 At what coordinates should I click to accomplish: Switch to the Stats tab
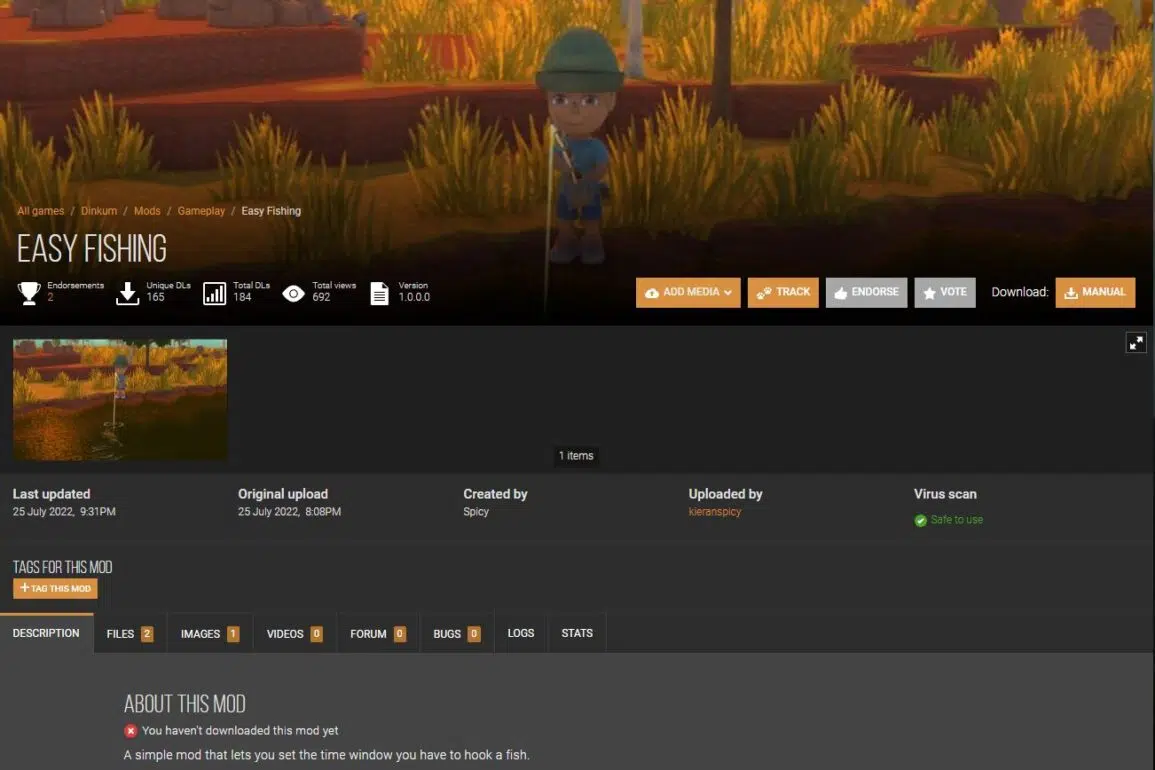pos(577,633)
